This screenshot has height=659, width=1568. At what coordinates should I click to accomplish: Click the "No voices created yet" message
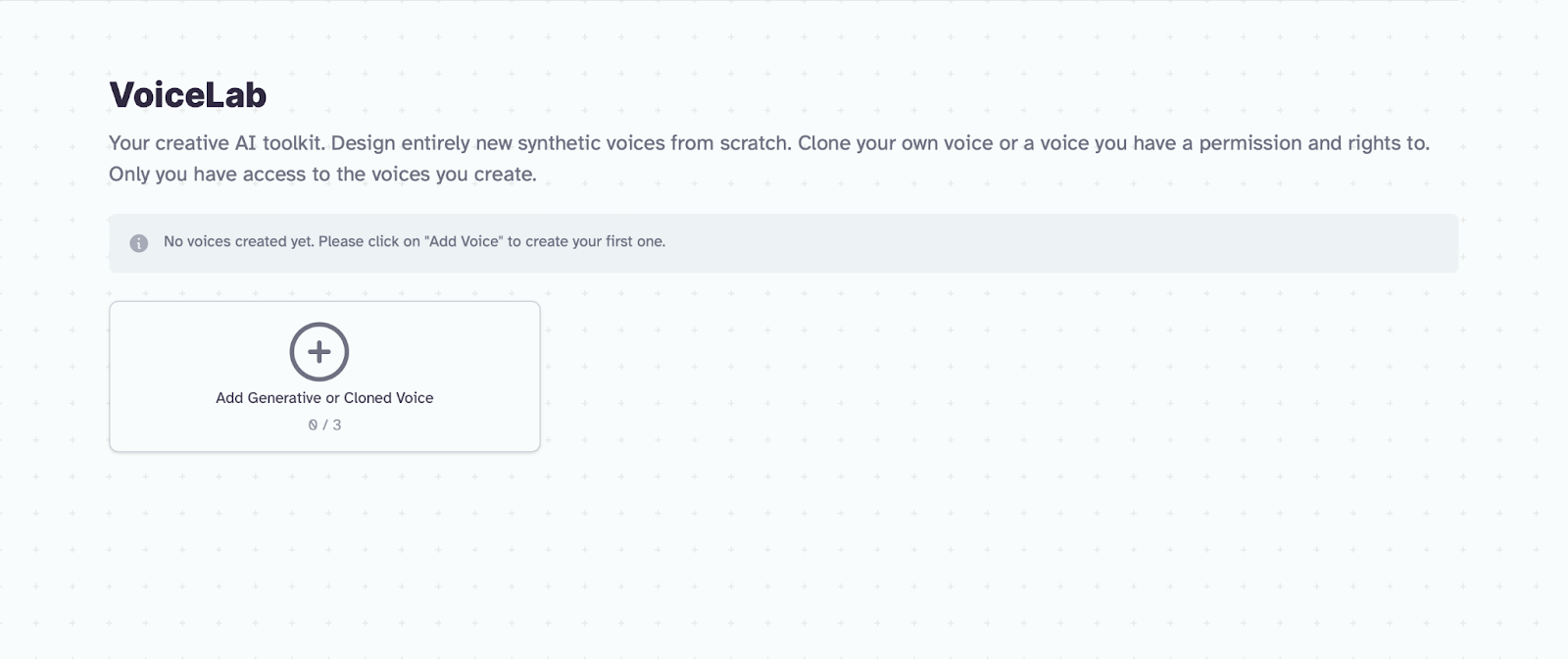238,241
